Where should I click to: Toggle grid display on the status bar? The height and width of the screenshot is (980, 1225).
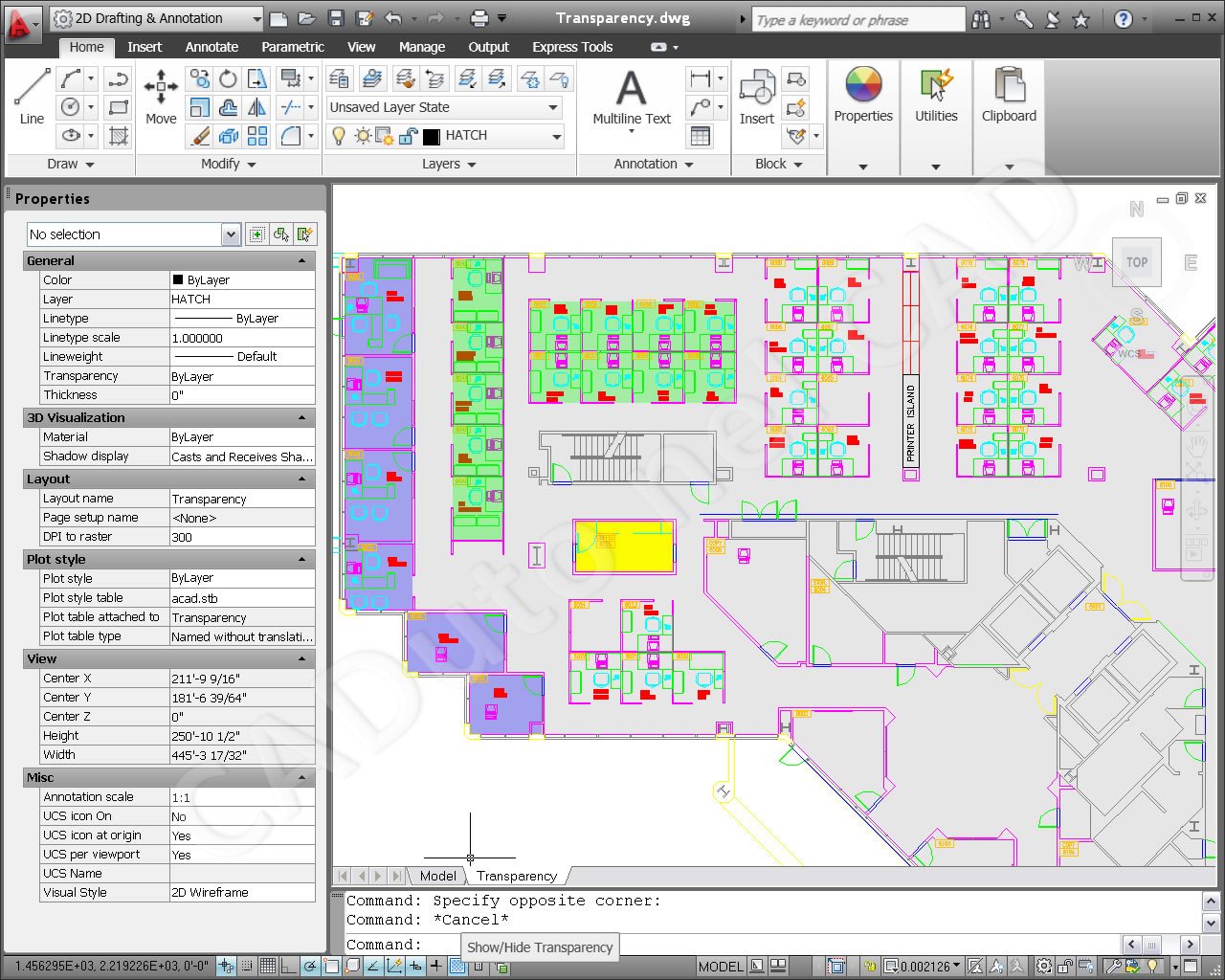coord(269,967)
